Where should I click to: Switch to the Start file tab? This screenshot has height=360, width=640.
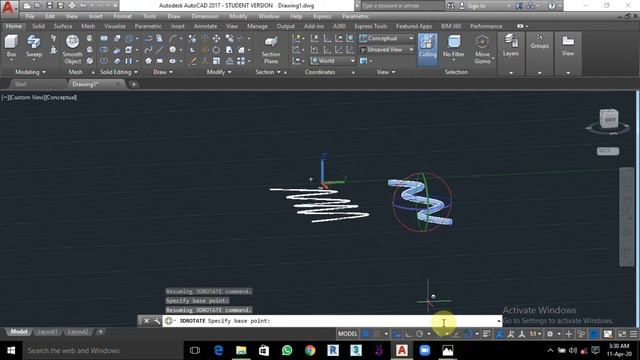[20, 84]
